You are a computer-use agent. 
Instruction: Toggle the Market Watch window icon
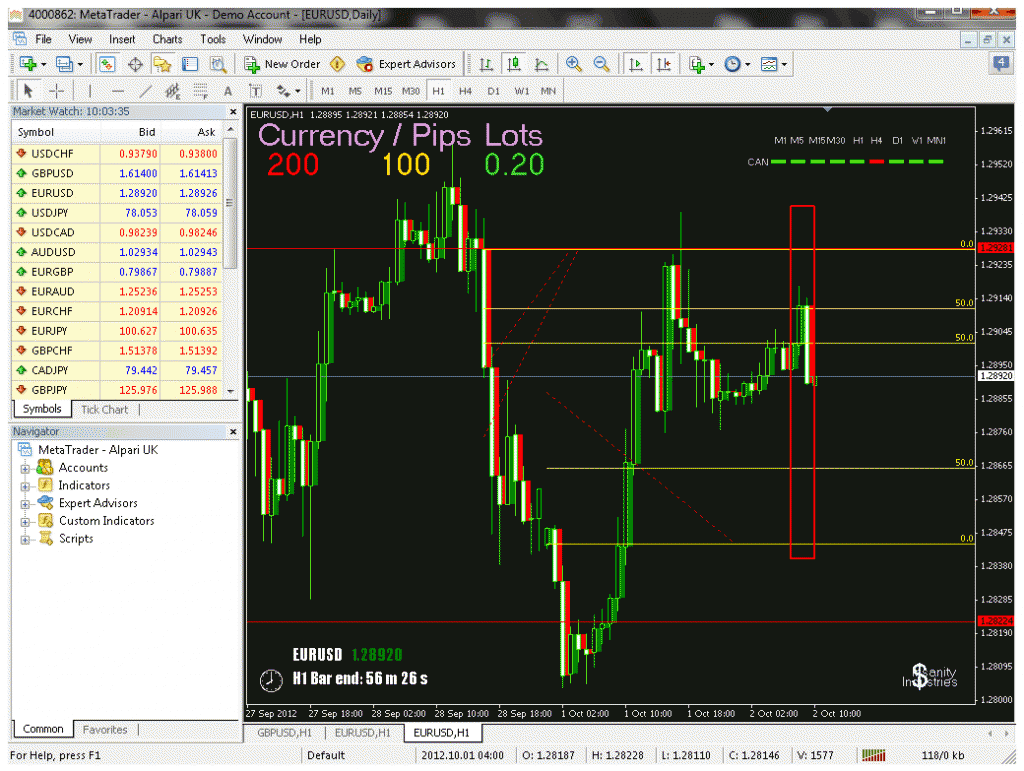point(107,64)
